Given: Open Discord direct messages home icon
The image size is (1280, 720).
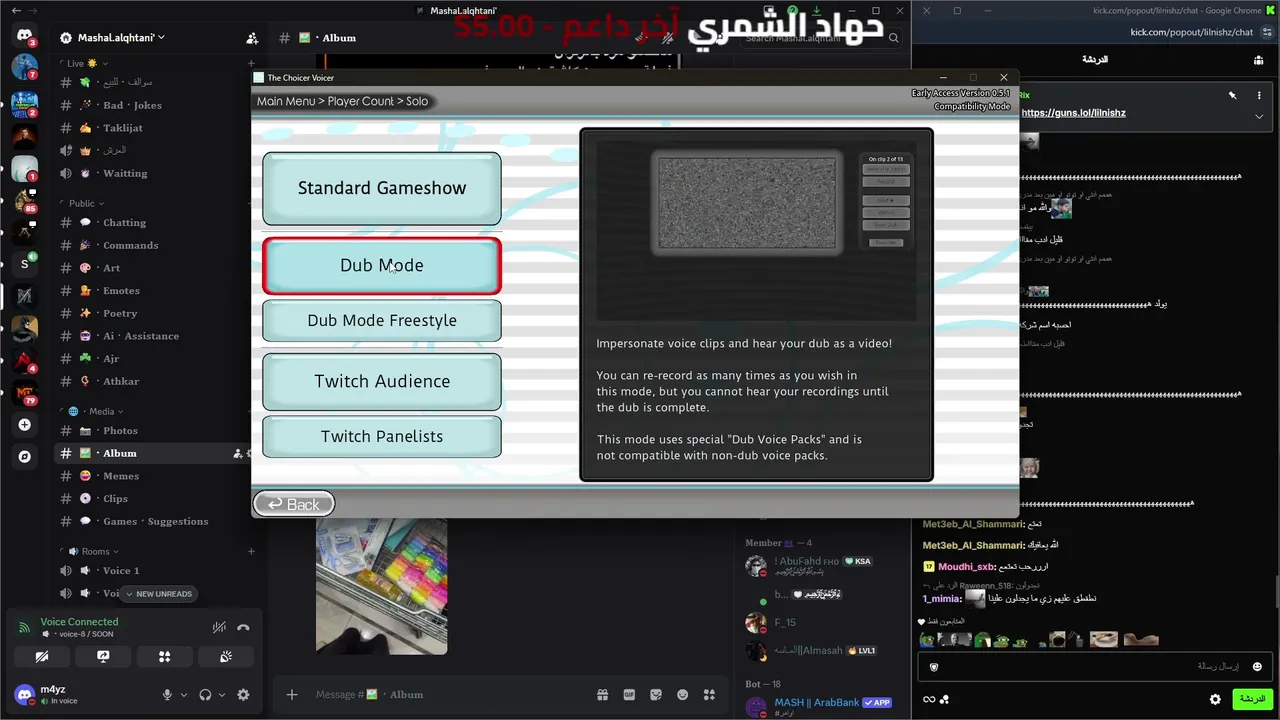Looking at the screenshot, I should click(x=24, y=36).
